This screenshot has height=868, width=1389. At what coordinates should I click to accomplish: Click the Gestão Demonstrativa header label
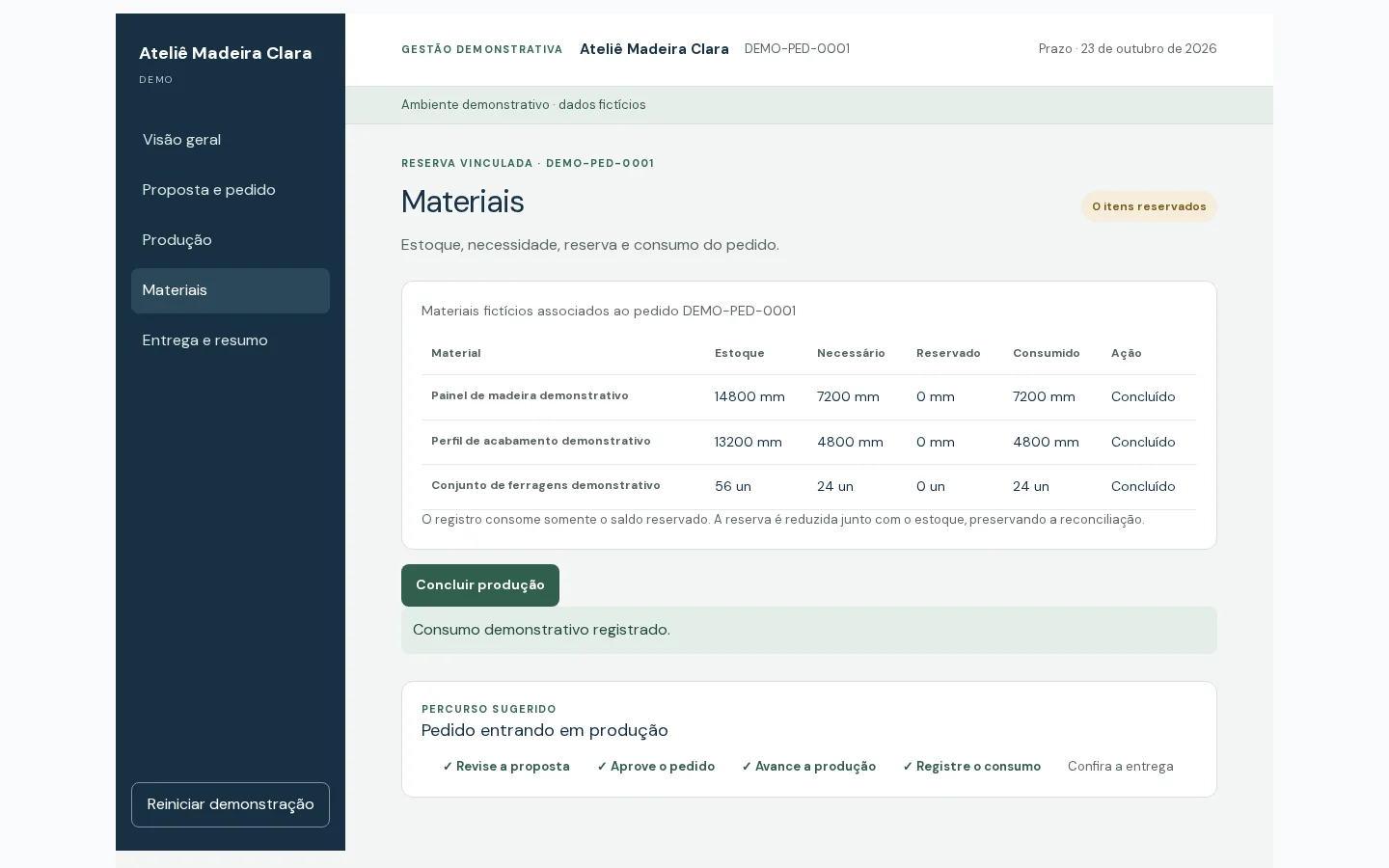point(482,49)
